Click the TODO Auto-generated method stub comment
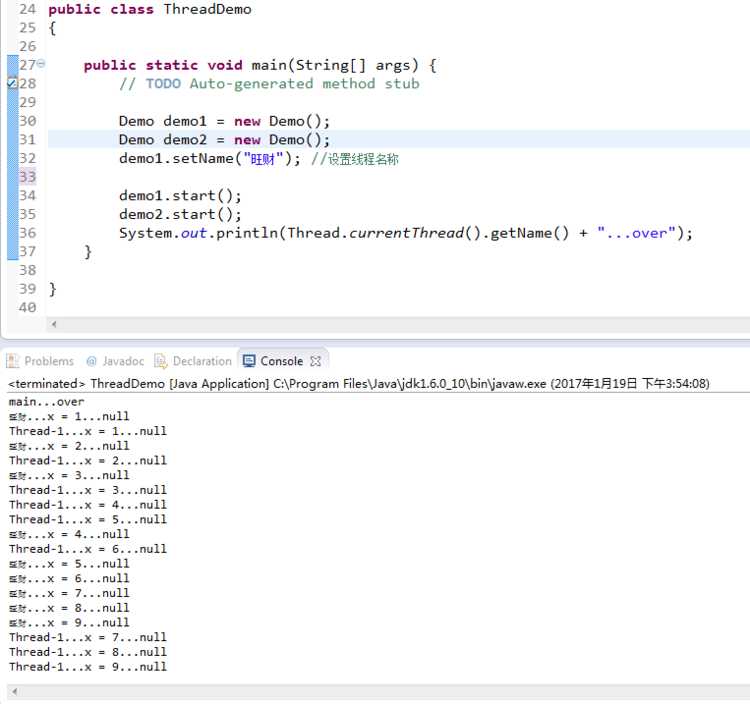 (x=269, y=84)
